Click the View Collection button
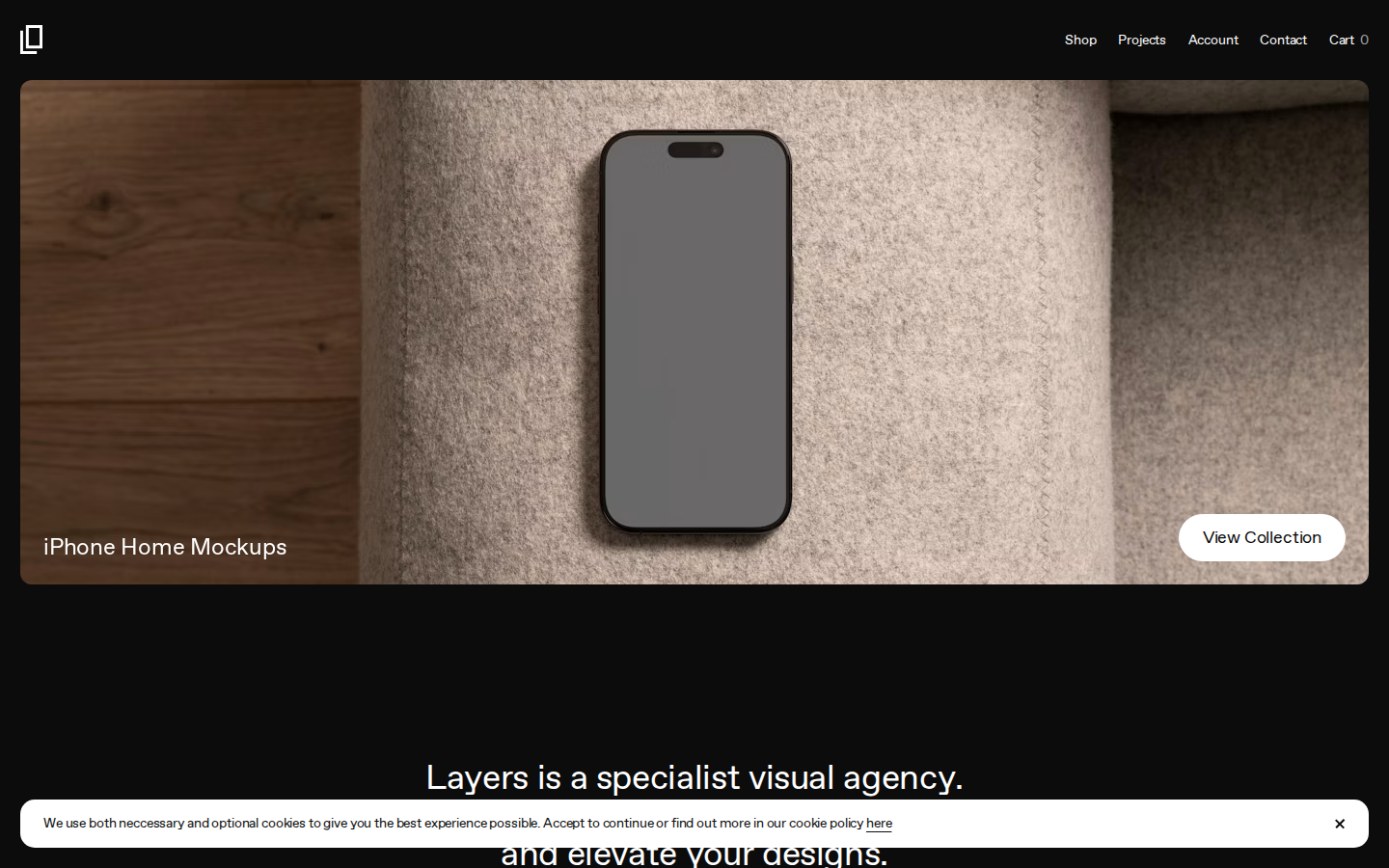 tap(1262, 537)
